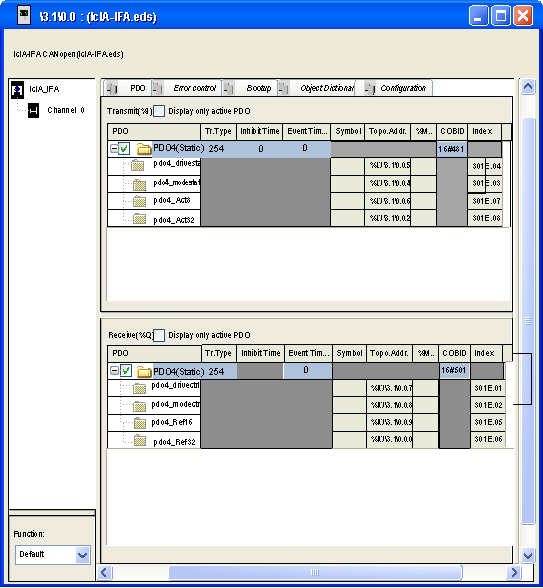543x588 pixels.
Task: Click the pdo4_Act32 mapping folder icon
Action: pos(140,219)
